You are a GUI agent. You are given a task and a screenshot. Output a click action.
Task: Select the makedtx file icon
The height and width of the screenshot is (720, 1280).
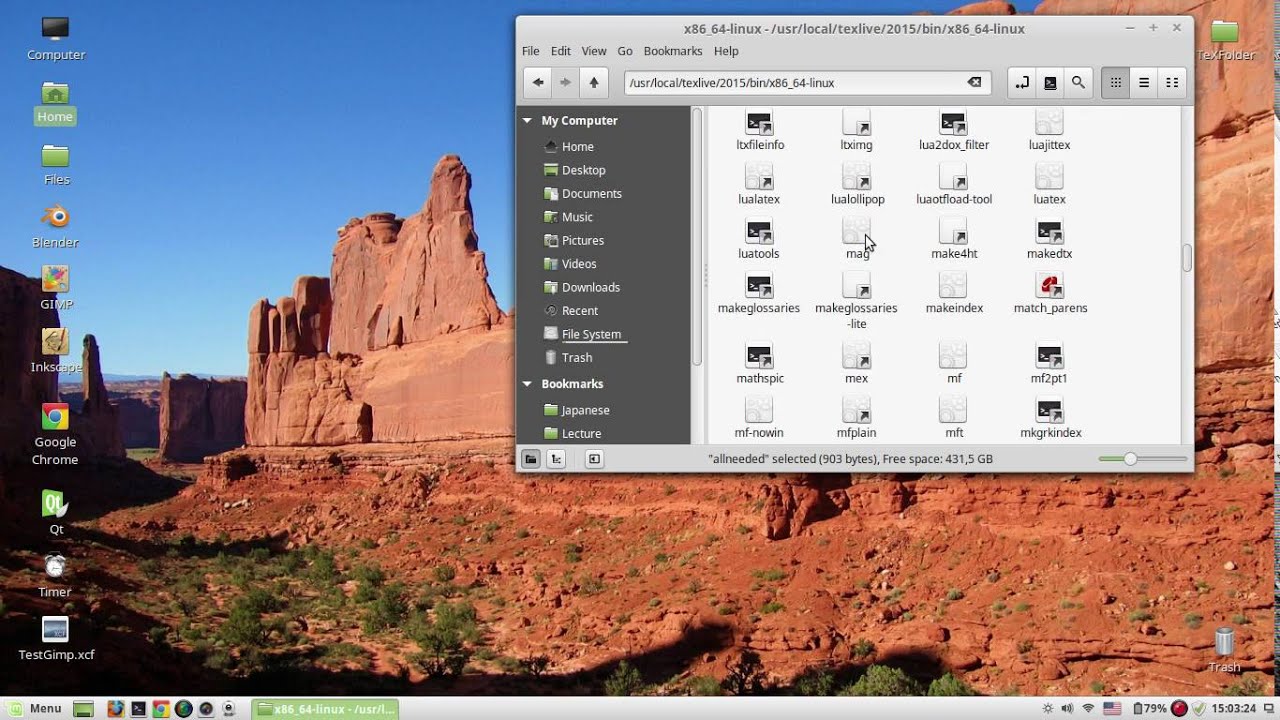click(x=1049, y=232)
